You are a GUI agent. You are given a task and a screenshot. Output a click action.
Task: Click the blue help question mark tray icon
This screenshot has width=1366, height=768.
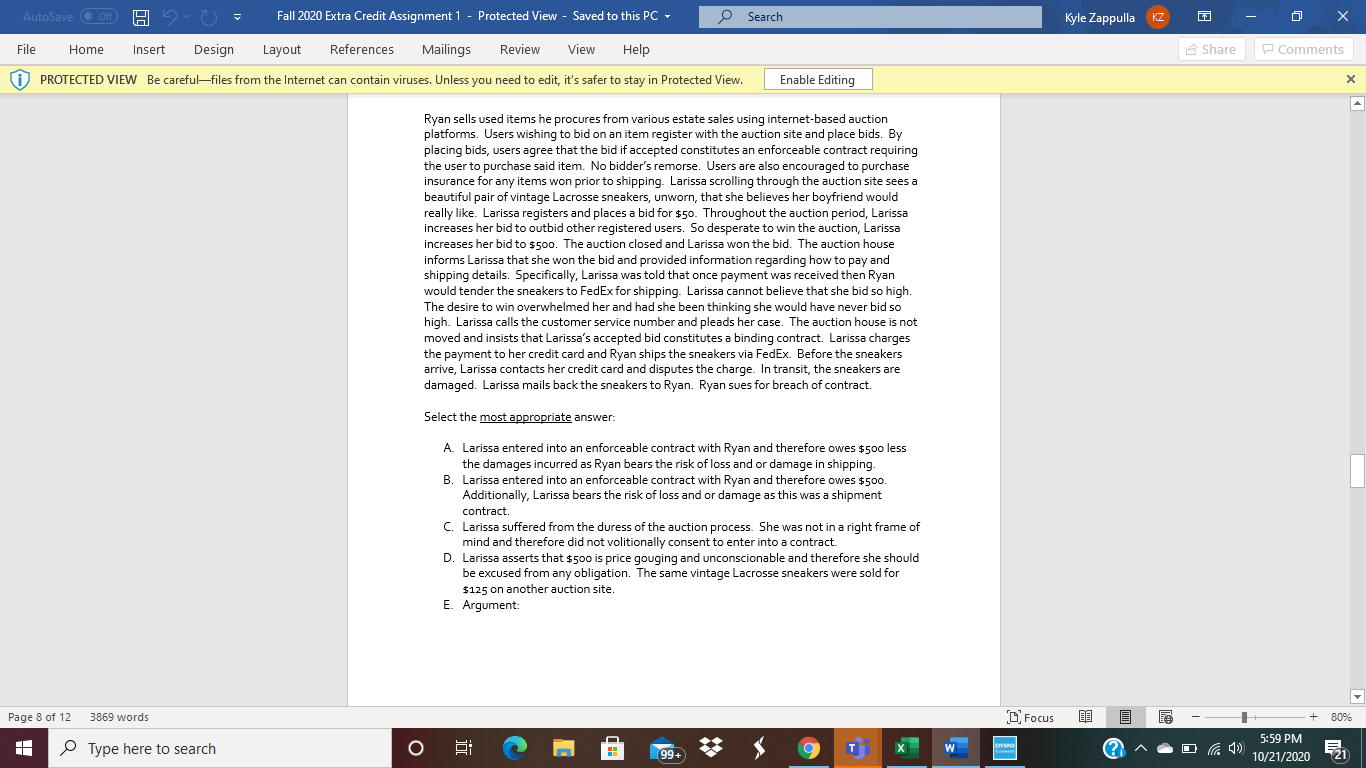1112,748
